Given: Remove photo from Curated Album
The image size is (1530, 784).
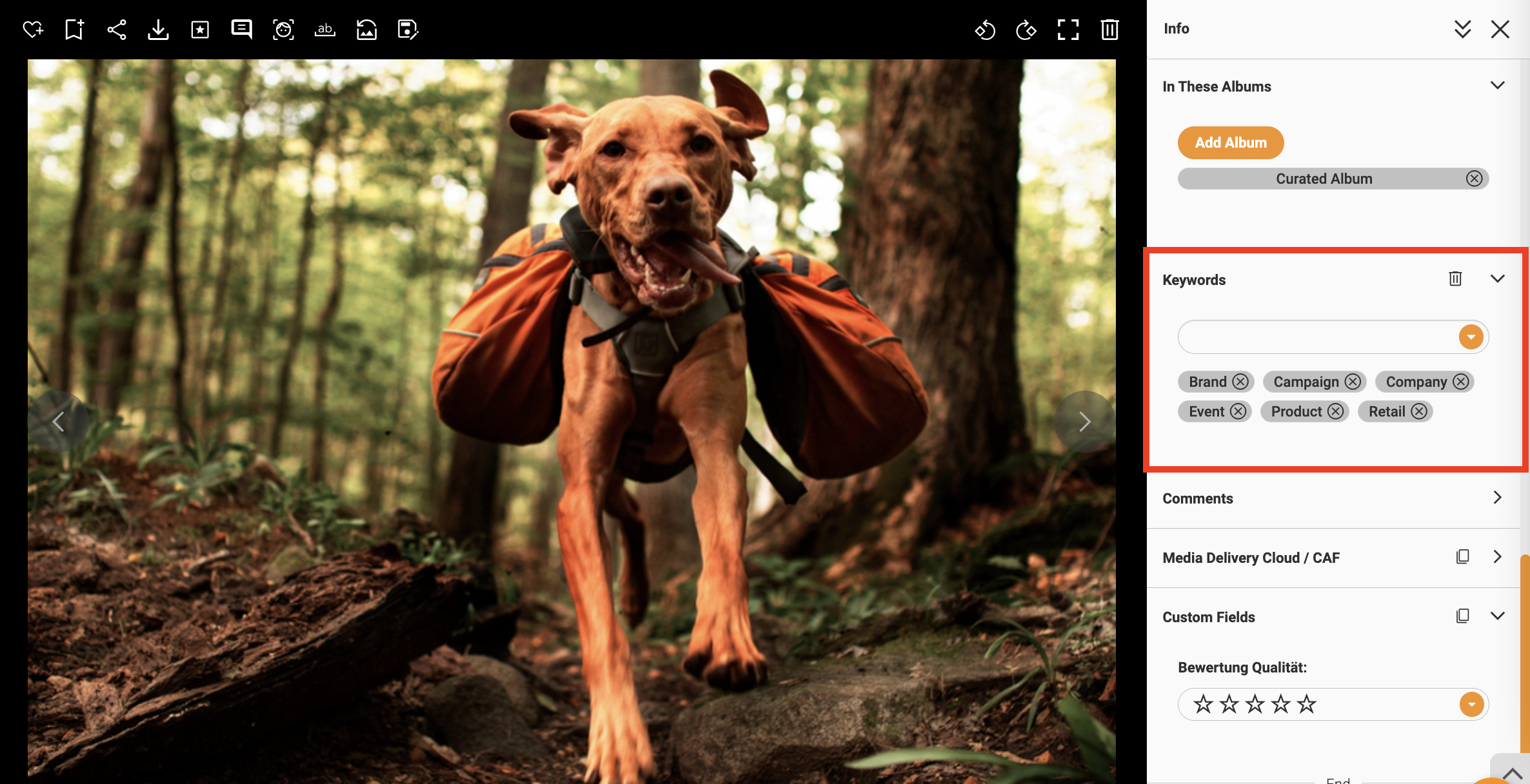Looking at the screenshot, I should (x=1475, y=179).
